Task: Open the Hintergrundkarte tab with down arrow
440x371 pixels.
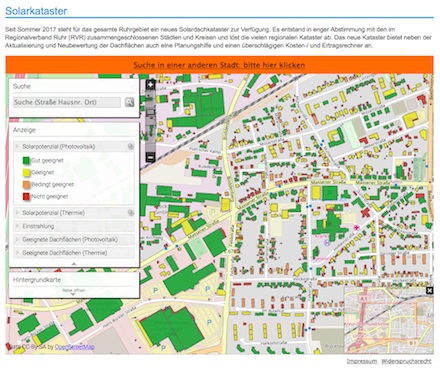Action: 74,294
